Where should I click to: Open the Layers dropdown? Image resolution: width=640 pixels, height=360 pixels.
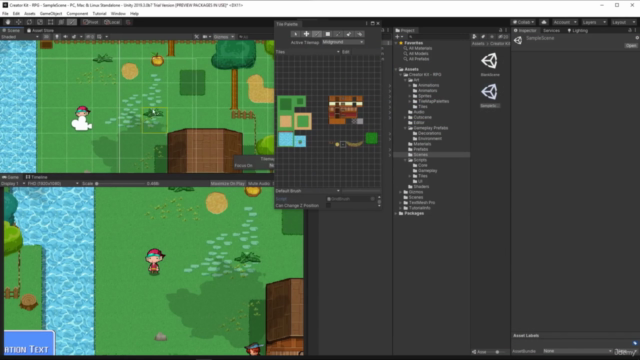click(594, 22)
